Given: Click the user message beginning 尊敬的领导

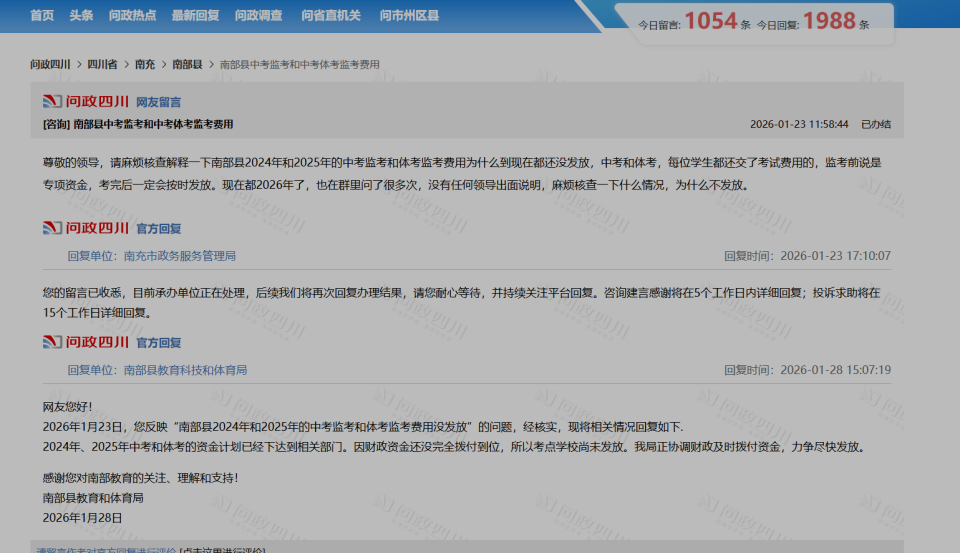Looking at the screenshot, I should 462,174.
